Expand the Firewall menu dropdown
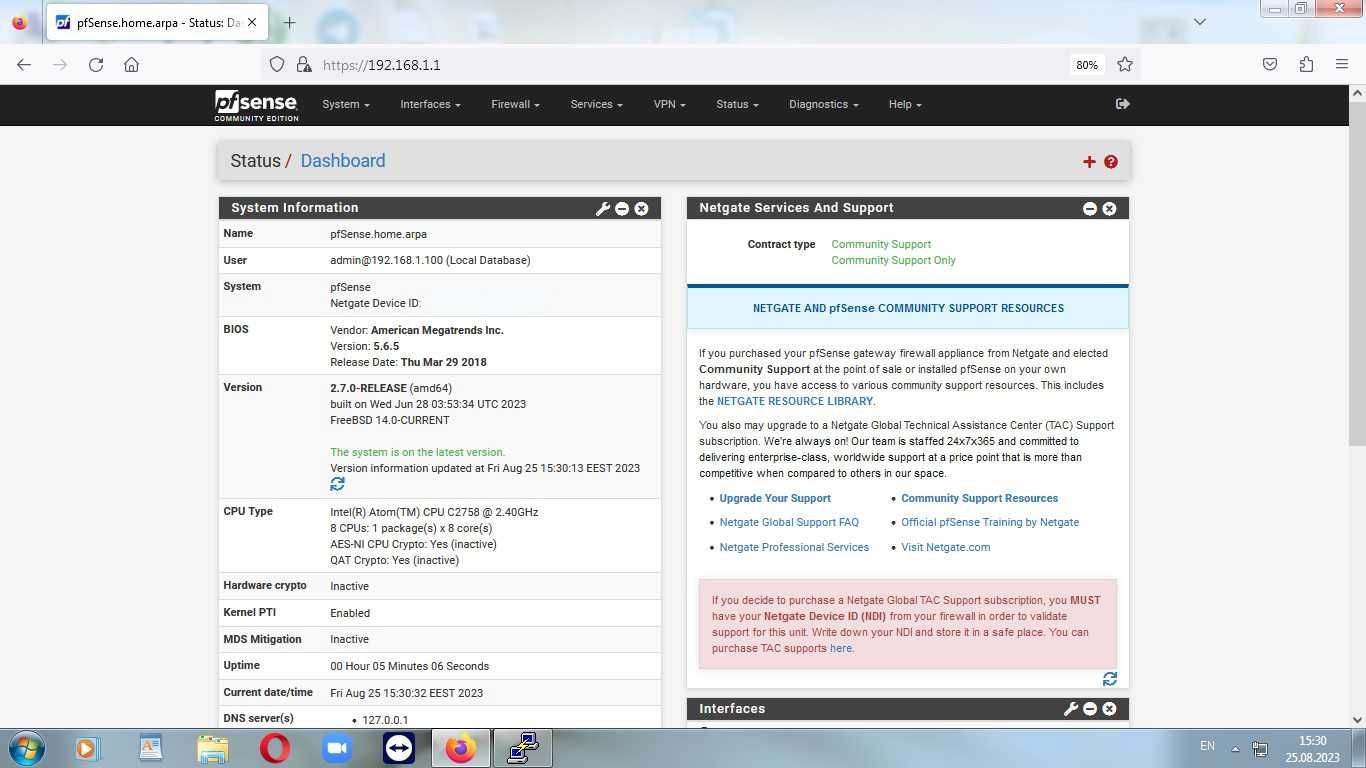The image size is (1366, 768). click(515, 104)
